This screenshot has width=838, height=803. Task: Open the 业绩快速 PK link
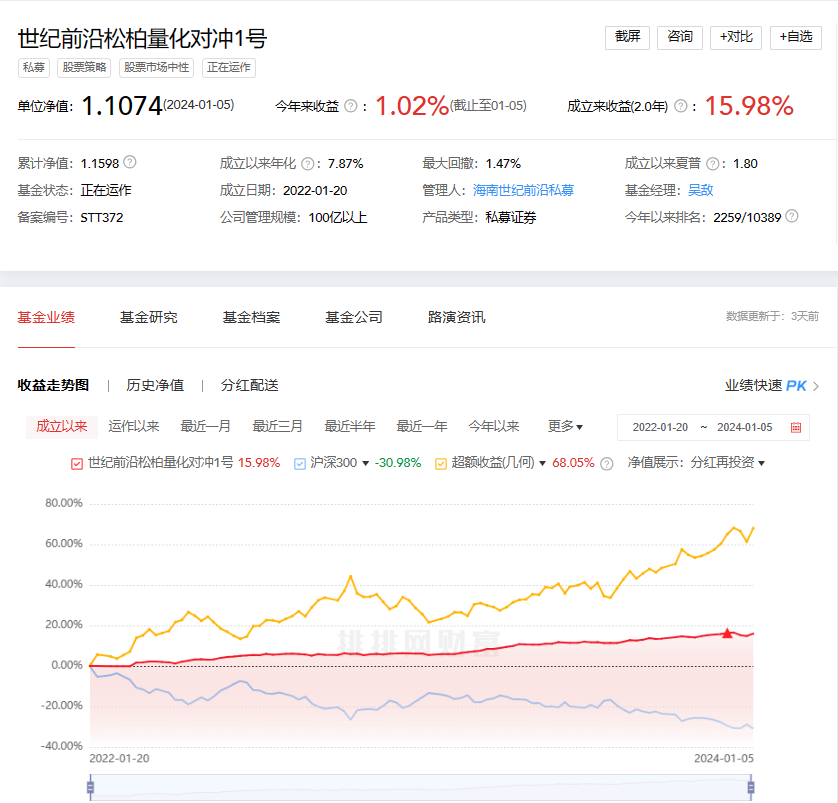(x=765, y=386)
